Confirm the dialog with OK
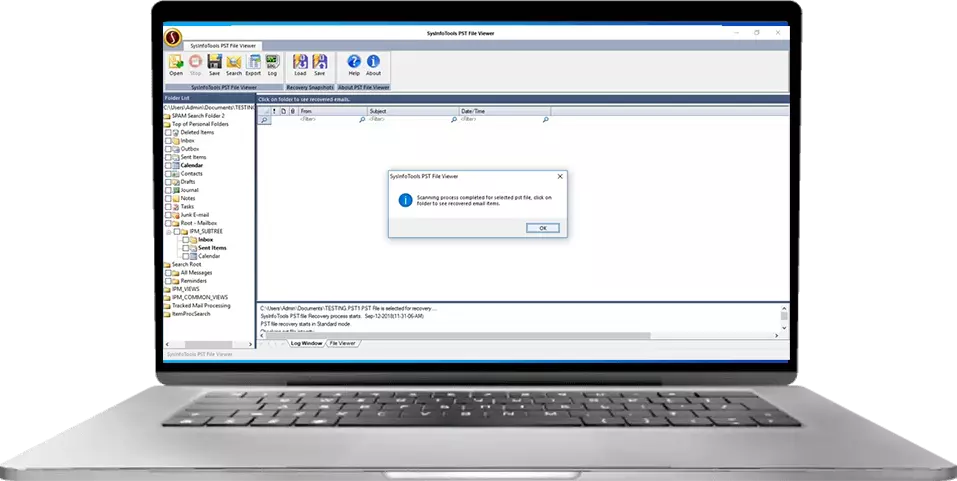957x481 pixels. coord(543,228)
